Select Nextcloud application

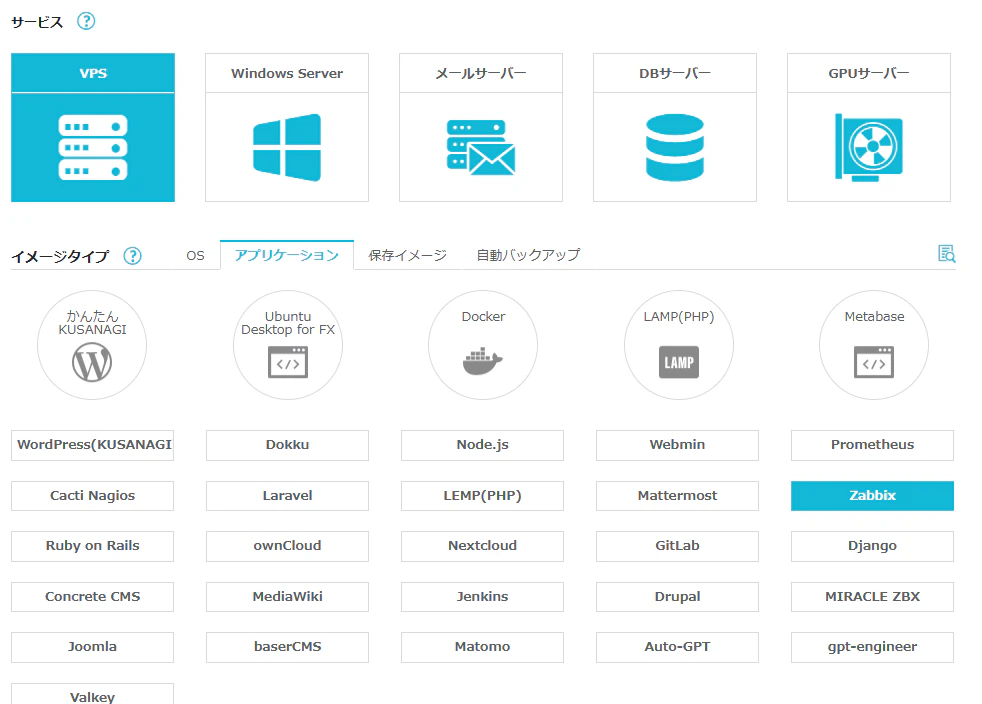pos(482,546)
